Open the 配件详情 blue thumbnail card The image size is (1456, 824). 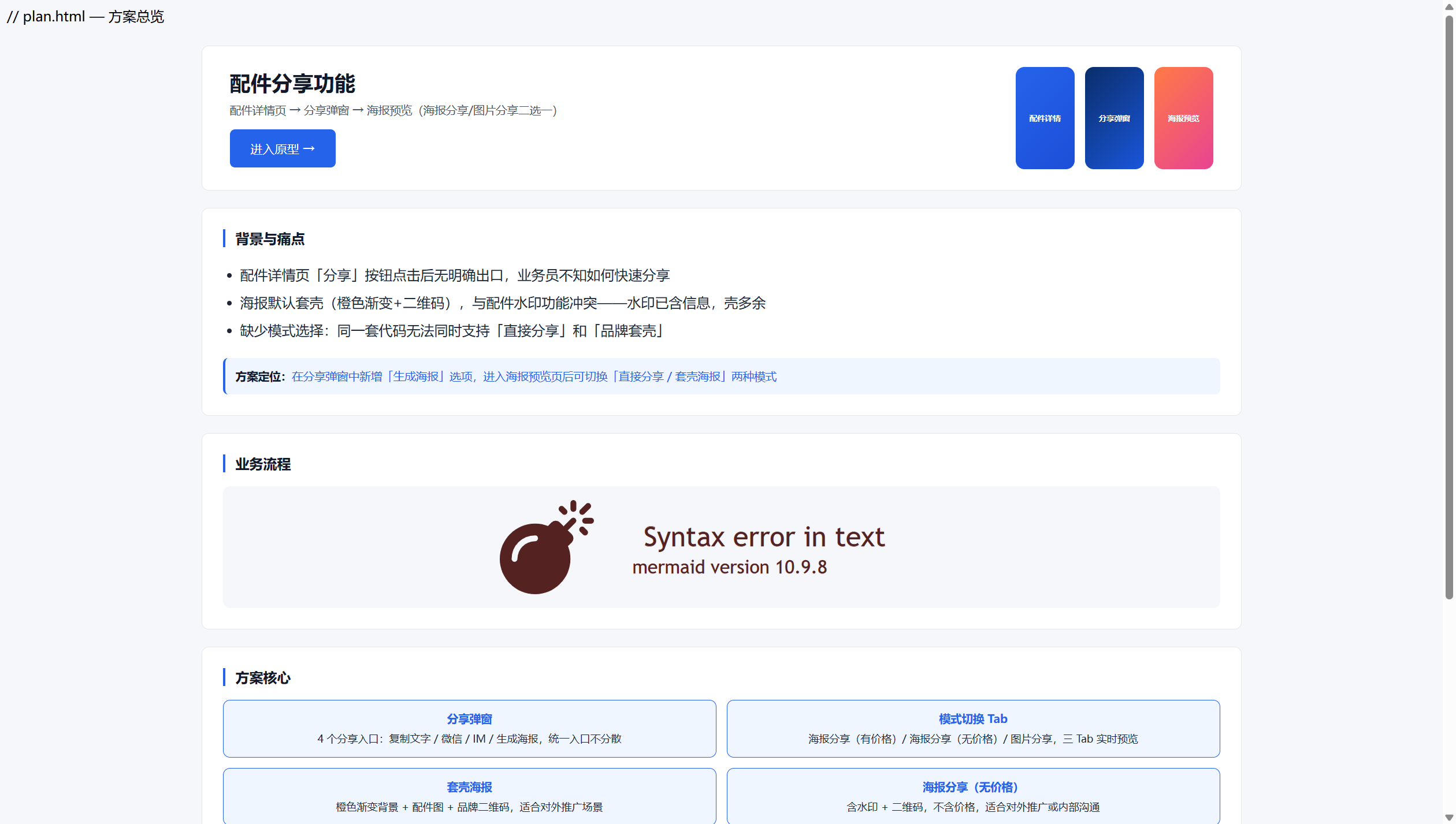coord(1045,118)
